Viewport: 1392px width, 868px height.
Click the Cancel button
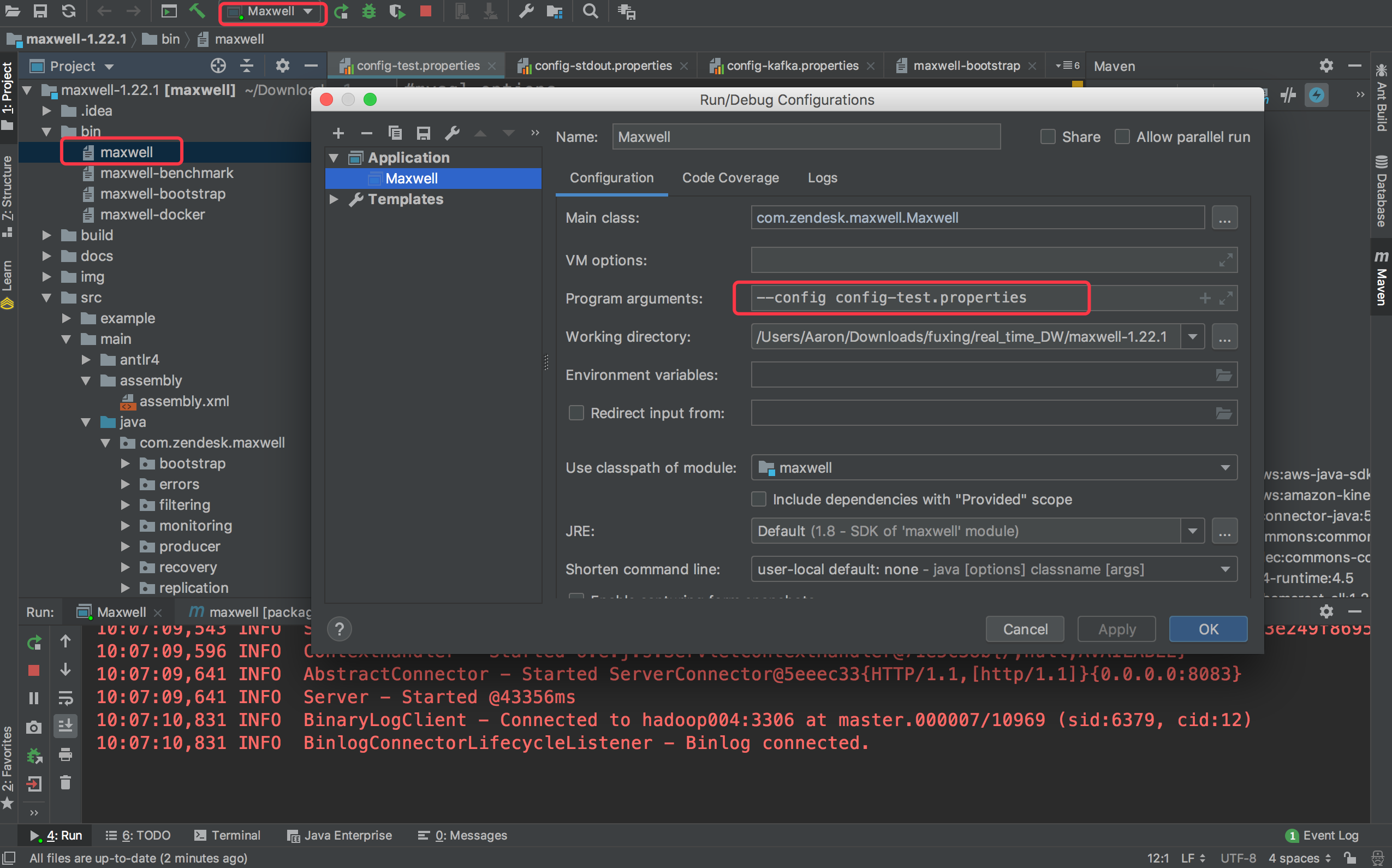[1025, 629]
